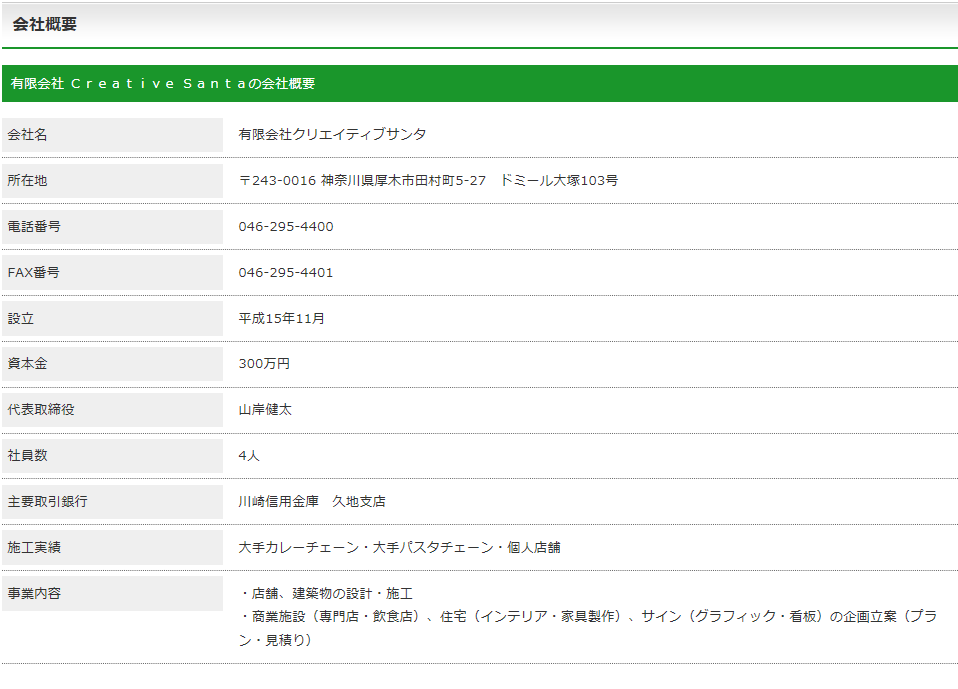Click the green Creative Santaの会社概要 banner
The height and width of the screenshot is (689, 958).
(x=480, y=84)
